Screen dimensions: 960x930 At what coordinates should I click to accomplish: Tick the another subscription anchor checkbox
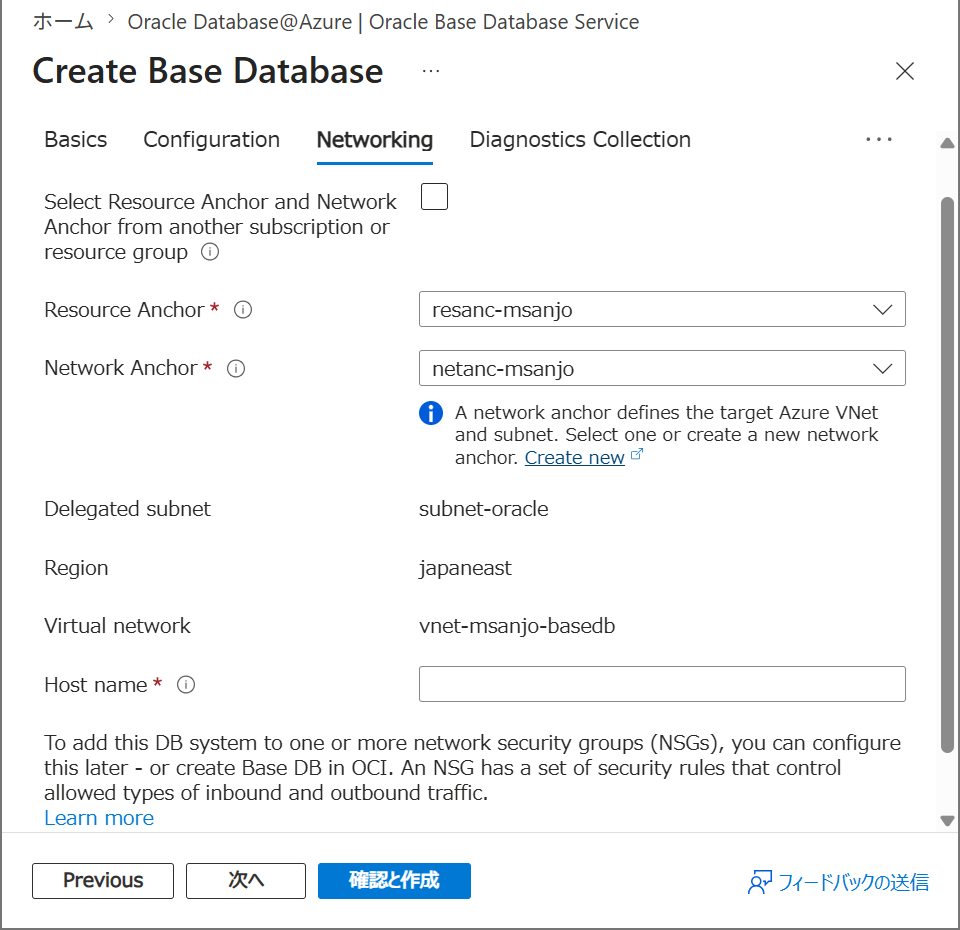[434, 197]
